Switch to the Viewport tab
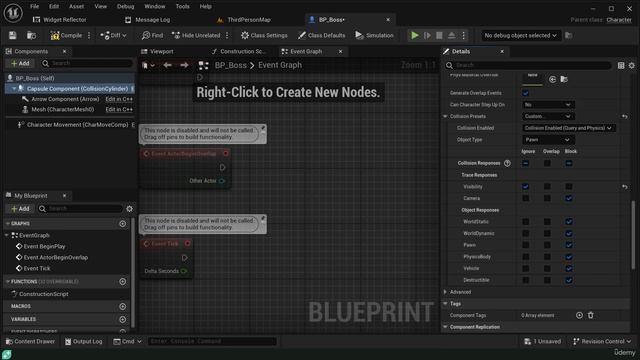Image resolution: width=640 pixels, height=360 pixels. tap(158, 51)
